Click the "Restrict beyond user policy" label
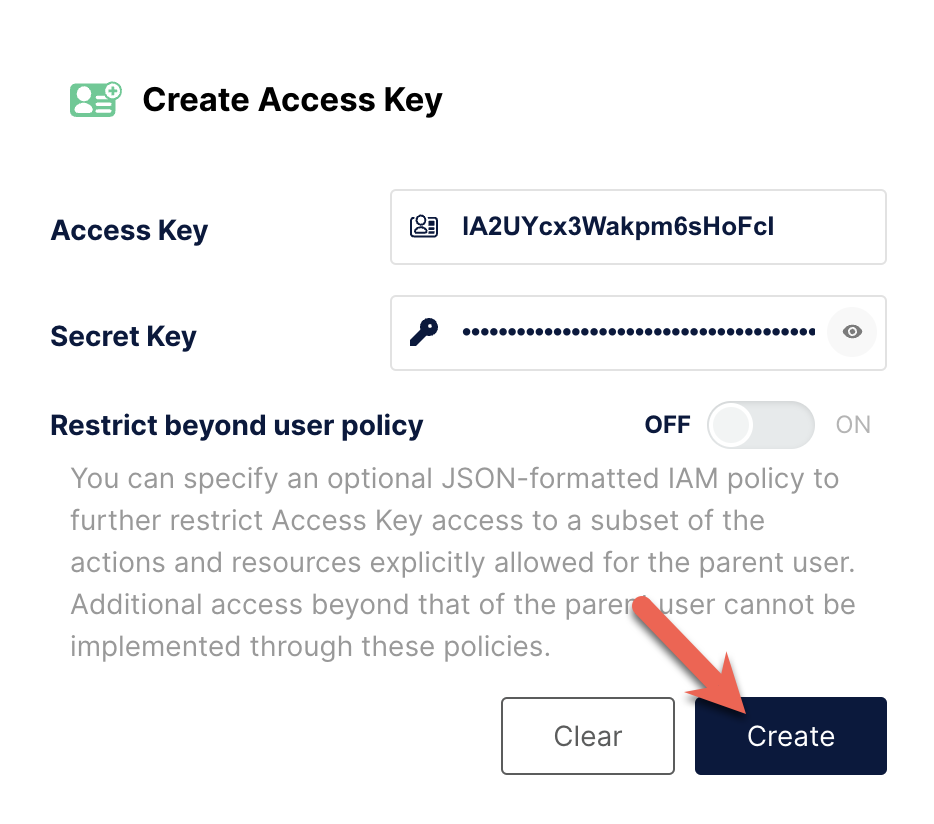The image size is (934, 824). (237, 425)
